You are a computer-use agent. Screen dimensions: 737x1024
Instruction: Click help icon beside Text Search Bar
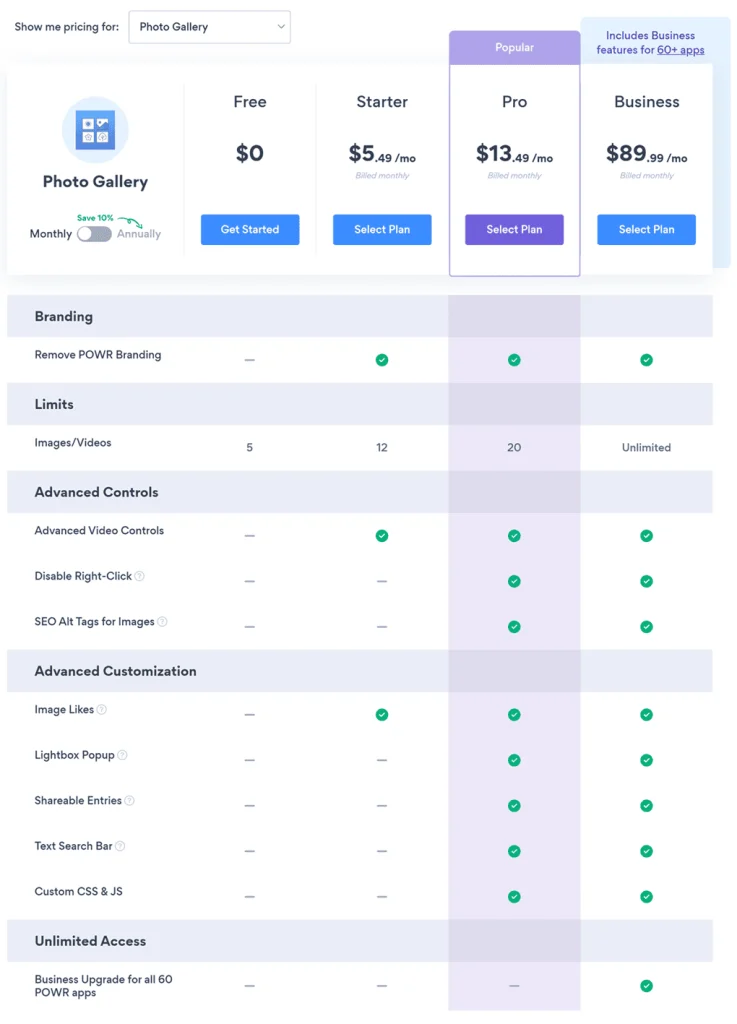point(120,846)
